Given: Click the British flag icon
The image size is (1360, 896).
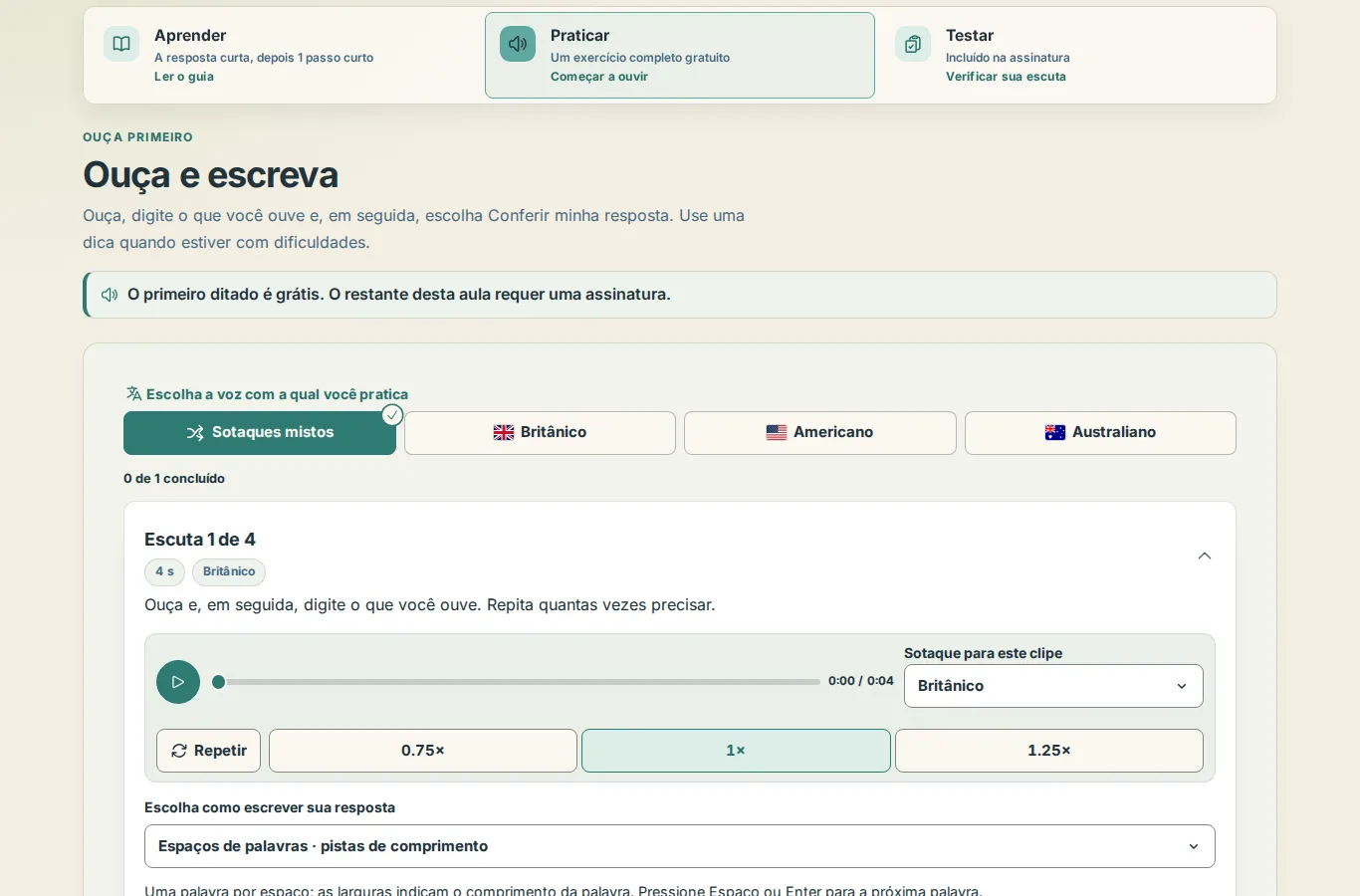Looking at the screenshot, I should coord(504,432).
